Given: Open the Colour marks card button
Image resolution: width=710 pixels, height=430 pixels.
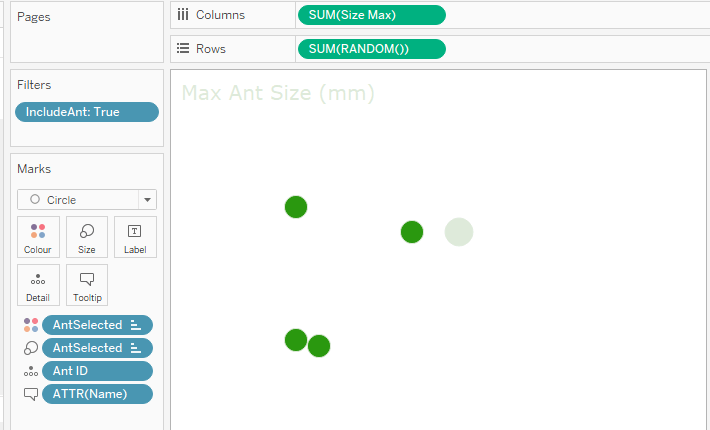Looking at the screenshot, I should pyautogui.click(x=38, y=237).
